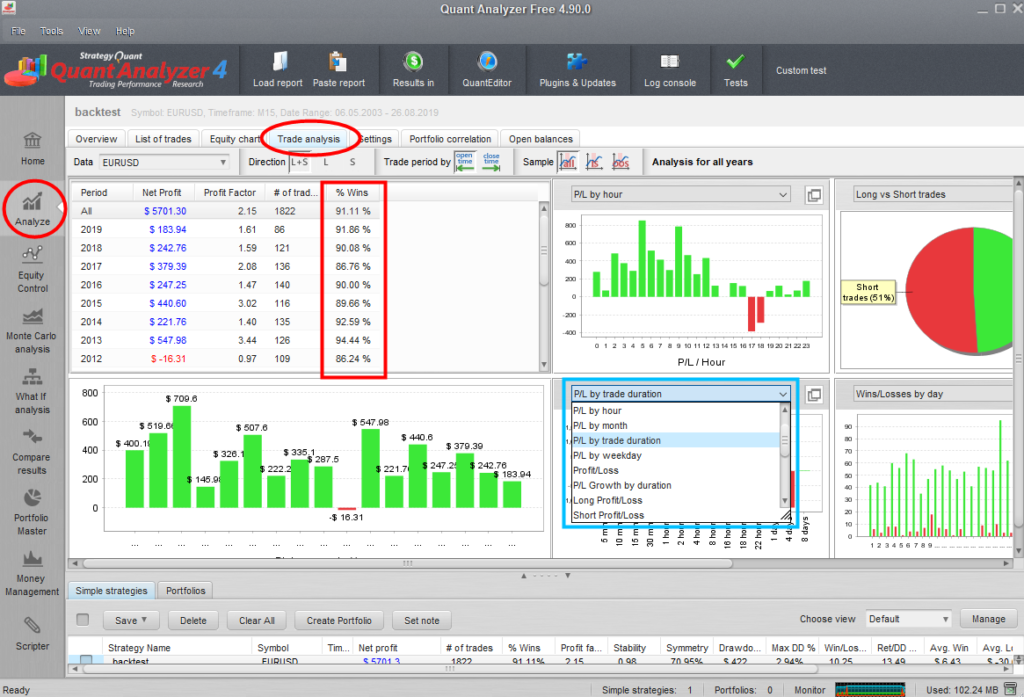This screenshot has width=1024, height=697.
Task: Open the File menu
Action: coord(18,31)
